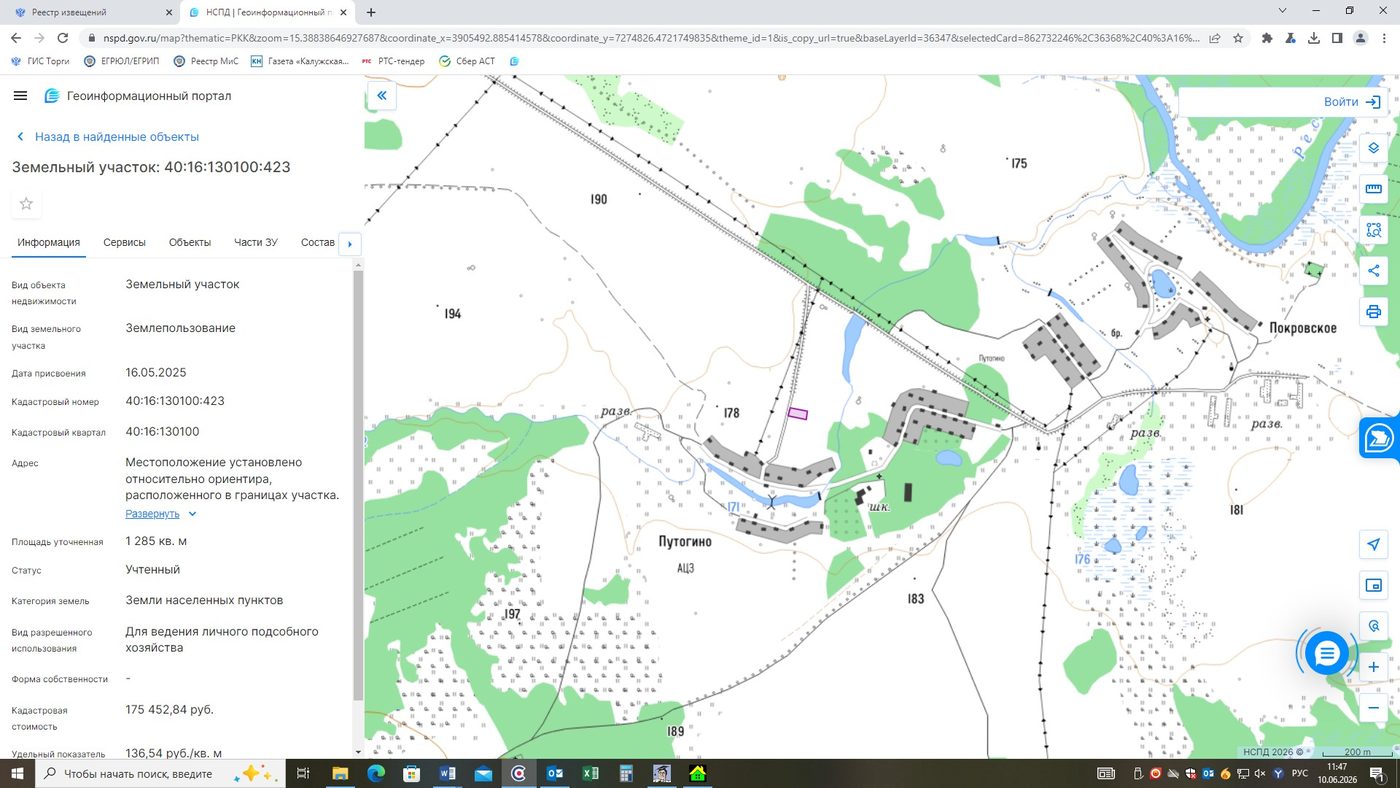This screenshot has height=788, width=1400.
Task: Open the Calculator from the taskbar
Action: pyautogui.click(x=626, y=774)
